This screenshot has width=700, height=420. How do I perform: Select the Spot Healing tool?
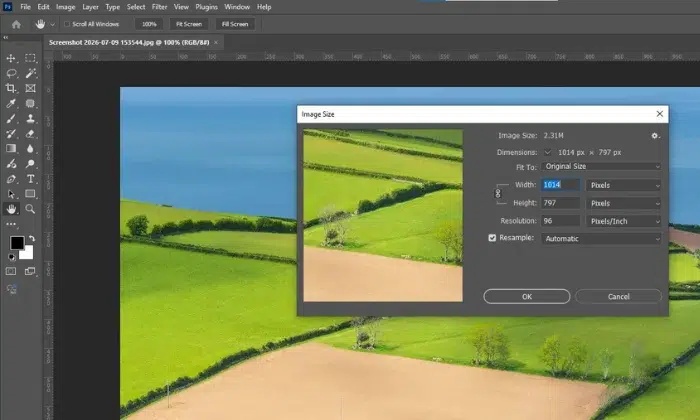tap(30, 104)
